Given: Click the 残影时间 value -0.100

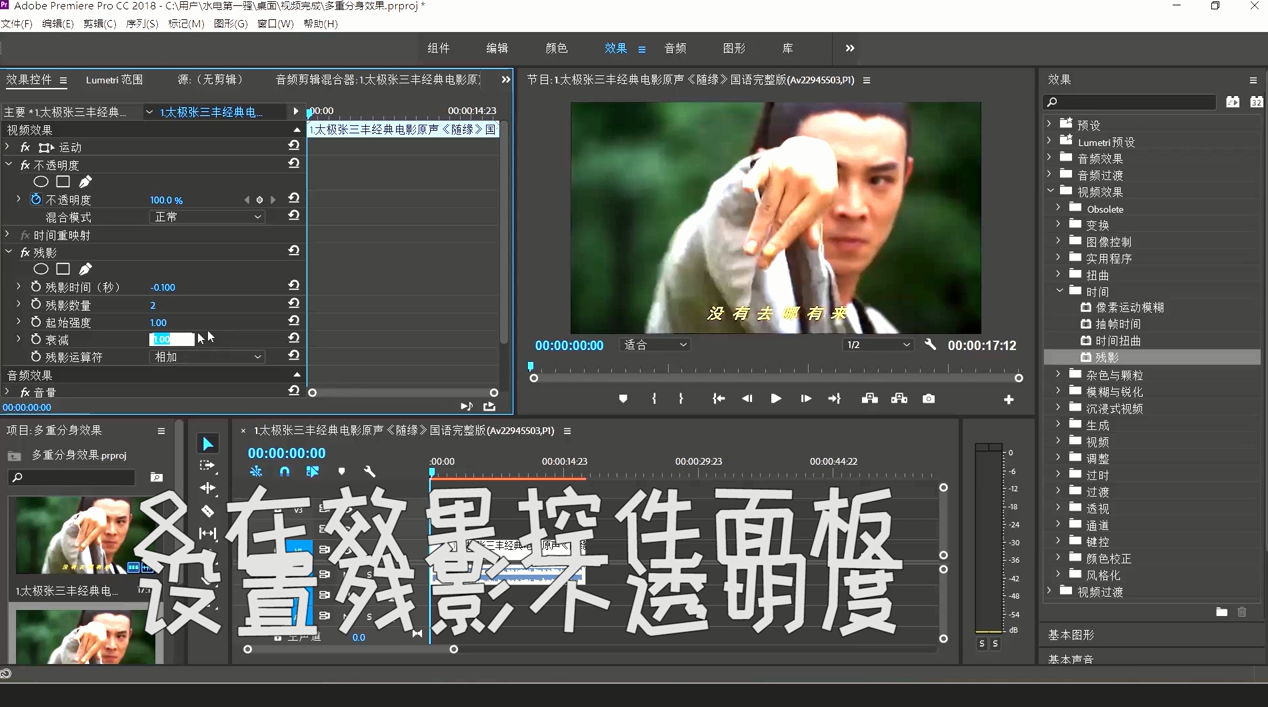Looking at the screenshot, I should [x=162, y=287].
